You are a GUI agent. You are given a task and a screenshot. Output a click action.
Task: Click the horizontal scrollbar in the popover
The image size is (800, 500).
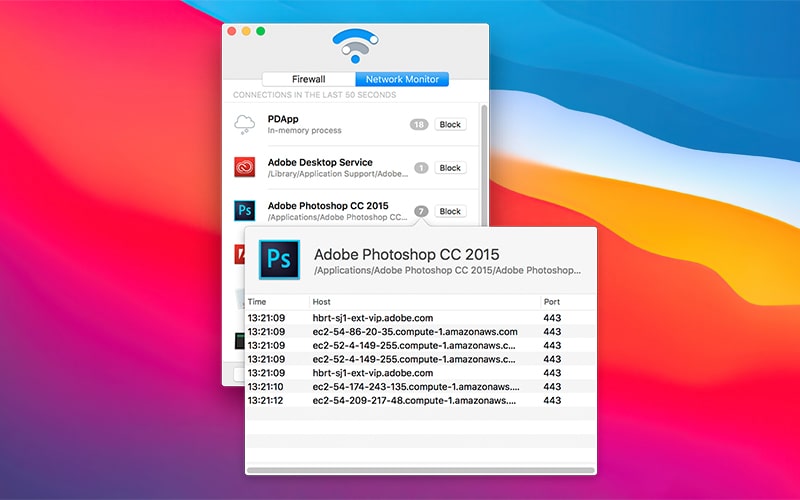pos(420,470)
